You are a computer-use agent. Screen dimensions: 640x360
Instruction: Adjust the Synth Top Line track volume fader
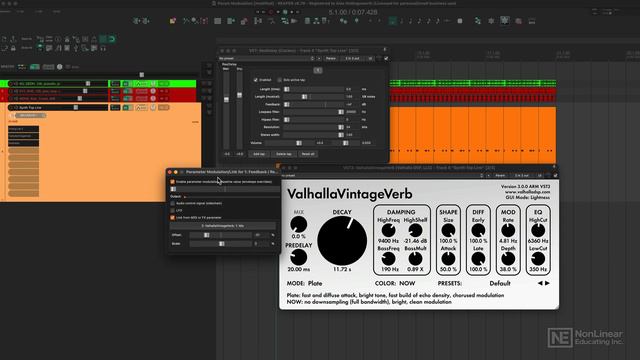pyautogui.click(x=76, y=107)
